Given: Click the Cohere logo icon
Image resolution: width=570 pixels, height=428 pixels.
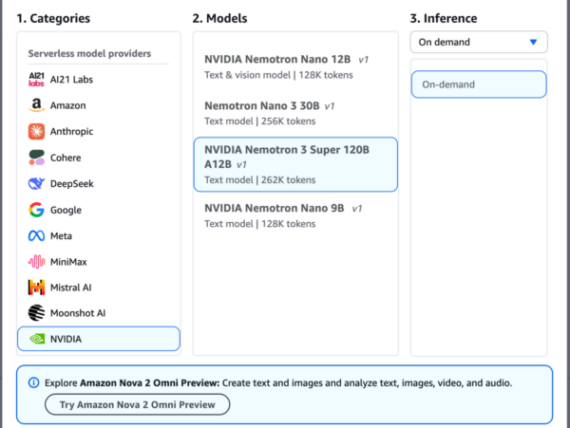Looking at the screenshot, I should [x=36, y=157].
